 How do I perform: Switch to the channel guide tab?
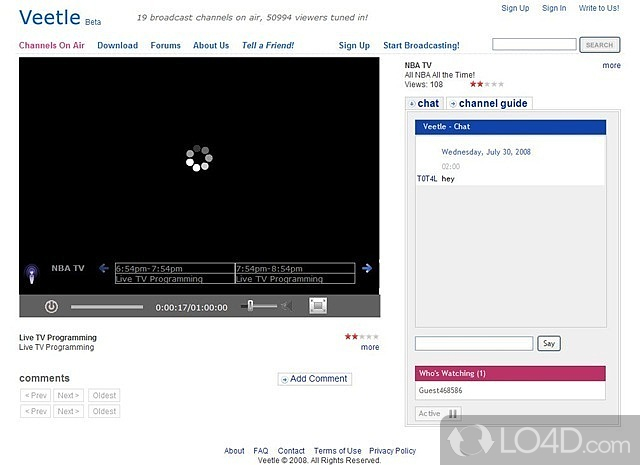[x=489, y=104]
